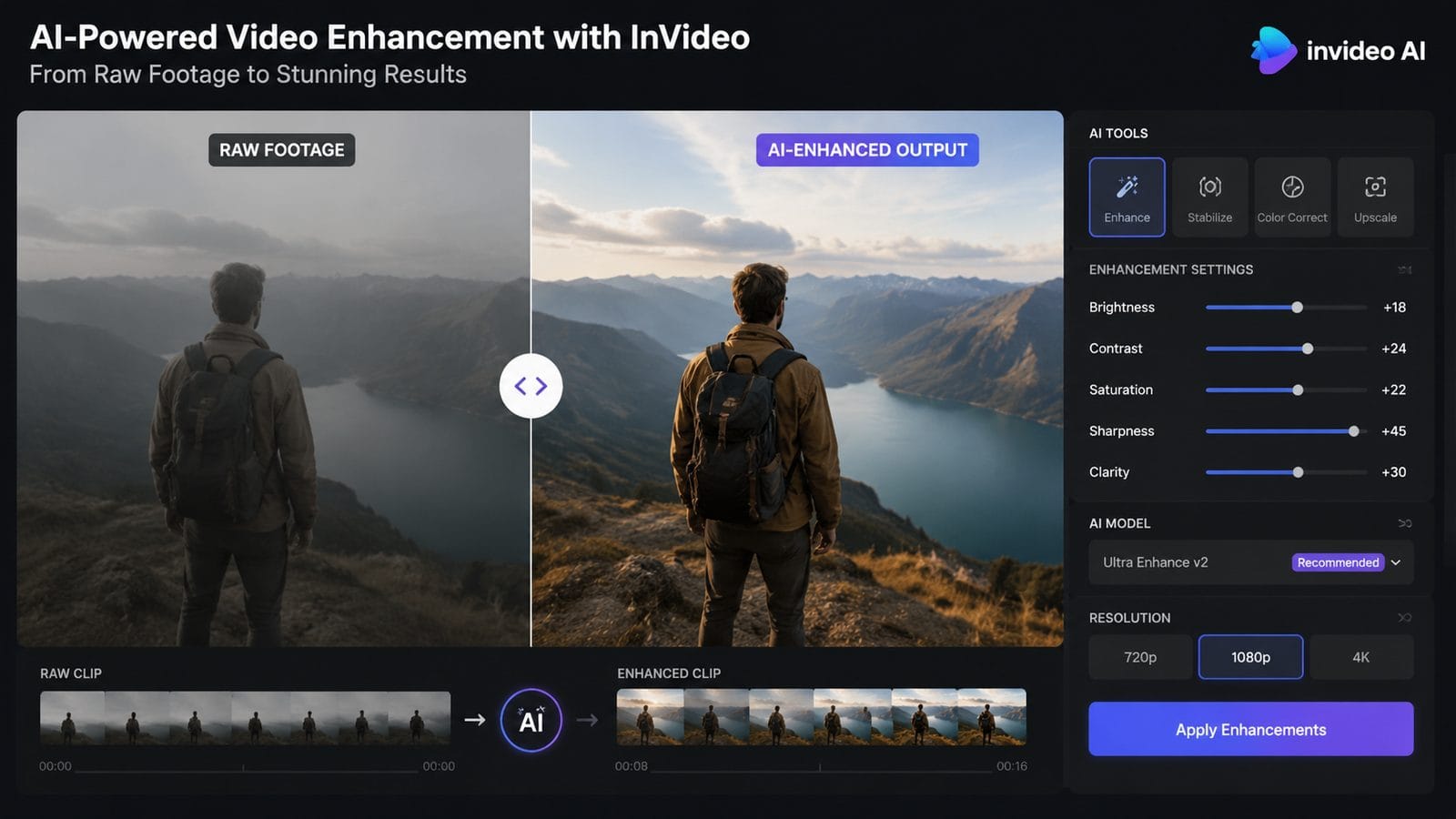The image size is (1456, 819).
Task: Click the Recommended badge
Action: [1338, 562]
